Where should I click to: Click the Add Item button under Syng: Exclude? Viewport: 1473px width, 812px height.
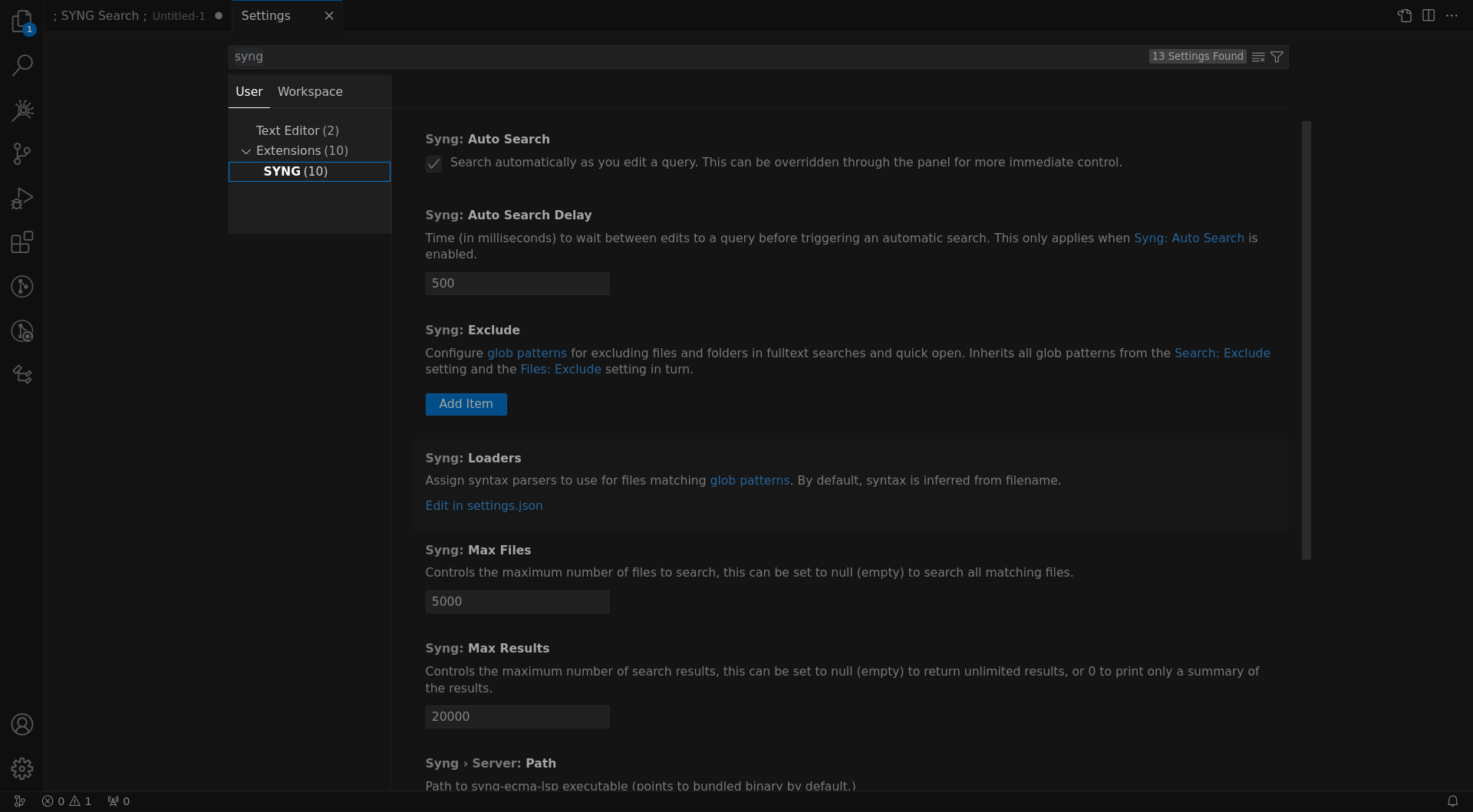pos(466,404)
